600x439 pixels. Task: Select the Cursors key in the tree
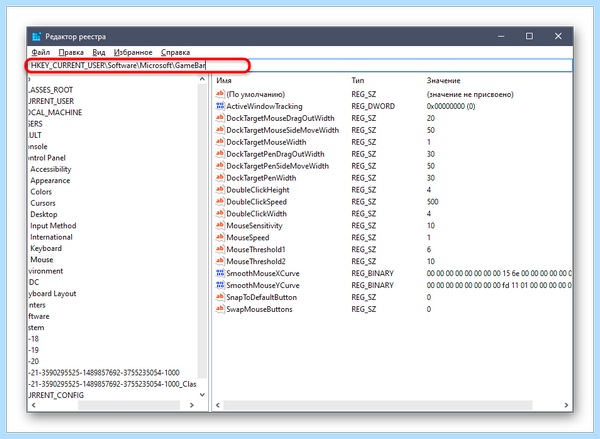point(43,203)
